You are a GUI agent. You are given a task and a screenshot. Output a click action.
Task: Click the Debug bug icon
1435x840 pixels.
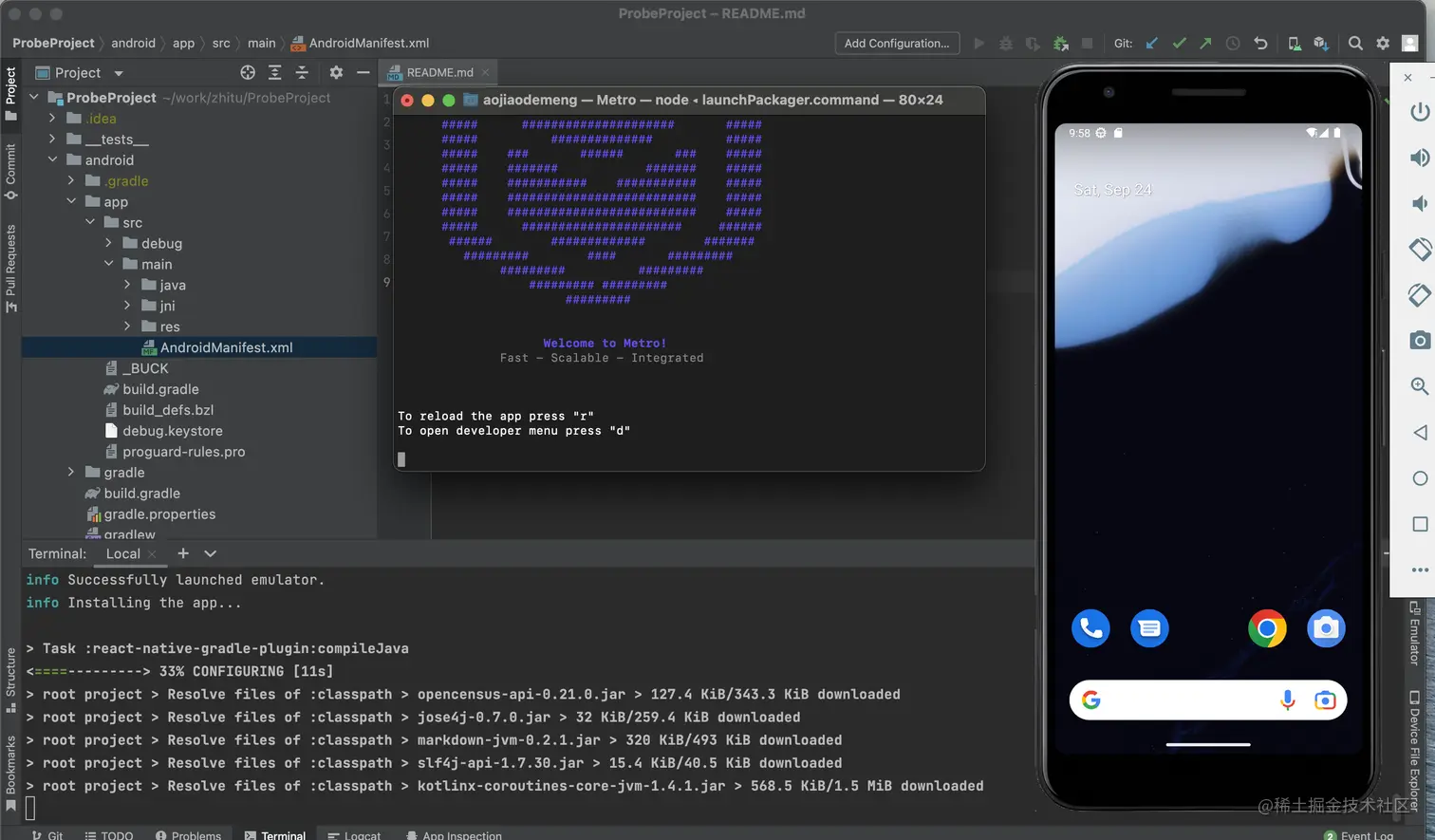point(1006,43)
